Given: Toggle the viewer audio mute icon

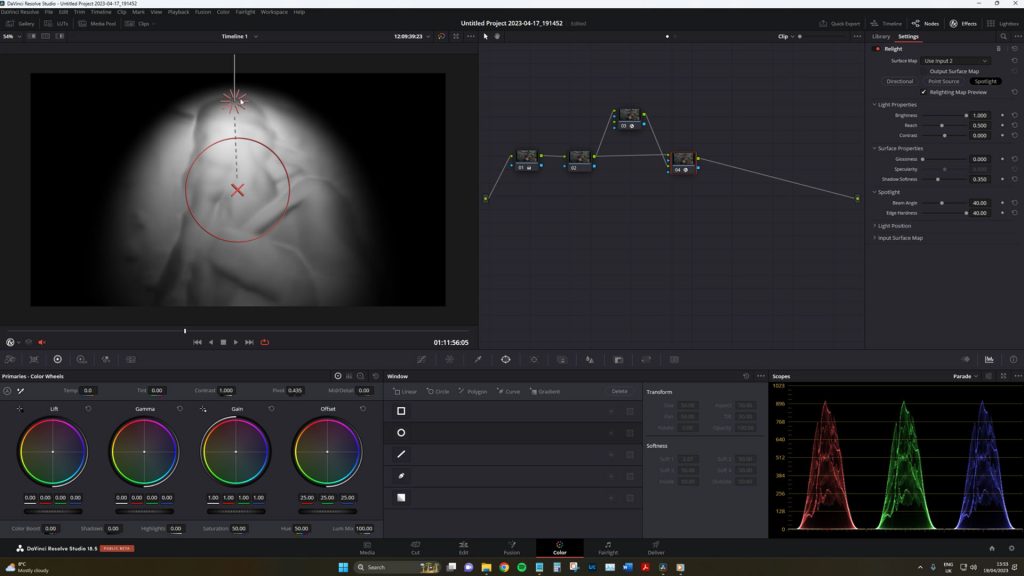Looking at the screenshot, I should click(42, 342).
